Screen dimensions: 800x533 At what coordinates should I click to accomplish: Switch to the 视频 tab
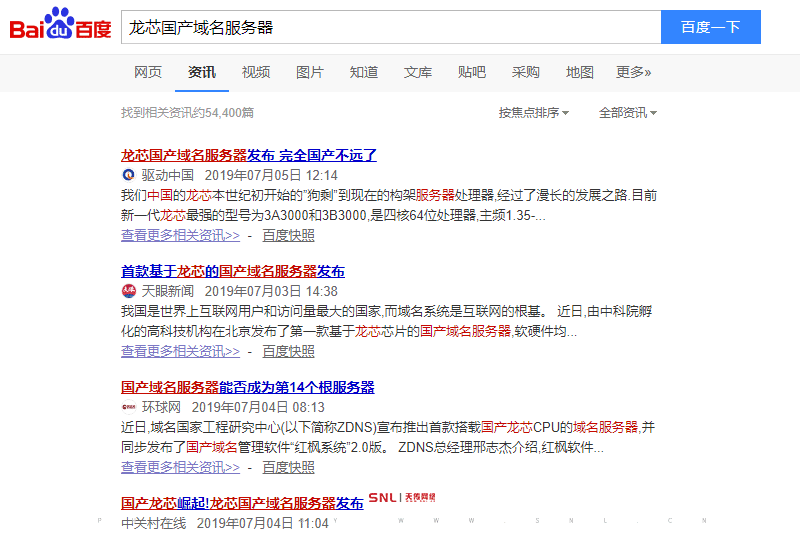(256, 72)
